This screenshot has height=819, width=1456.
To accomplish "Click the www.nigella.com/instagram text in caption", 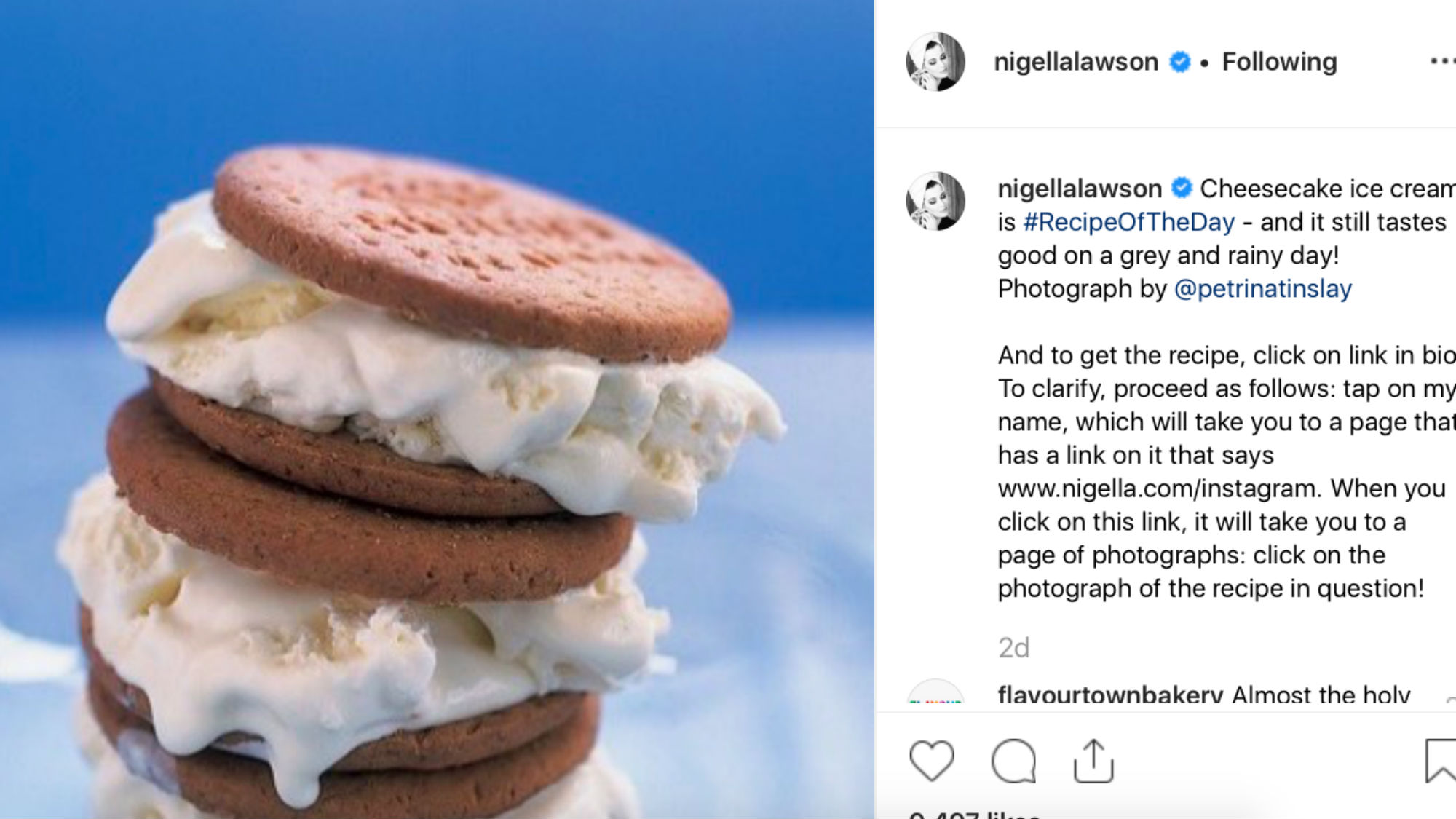I will pos(1158,488).
